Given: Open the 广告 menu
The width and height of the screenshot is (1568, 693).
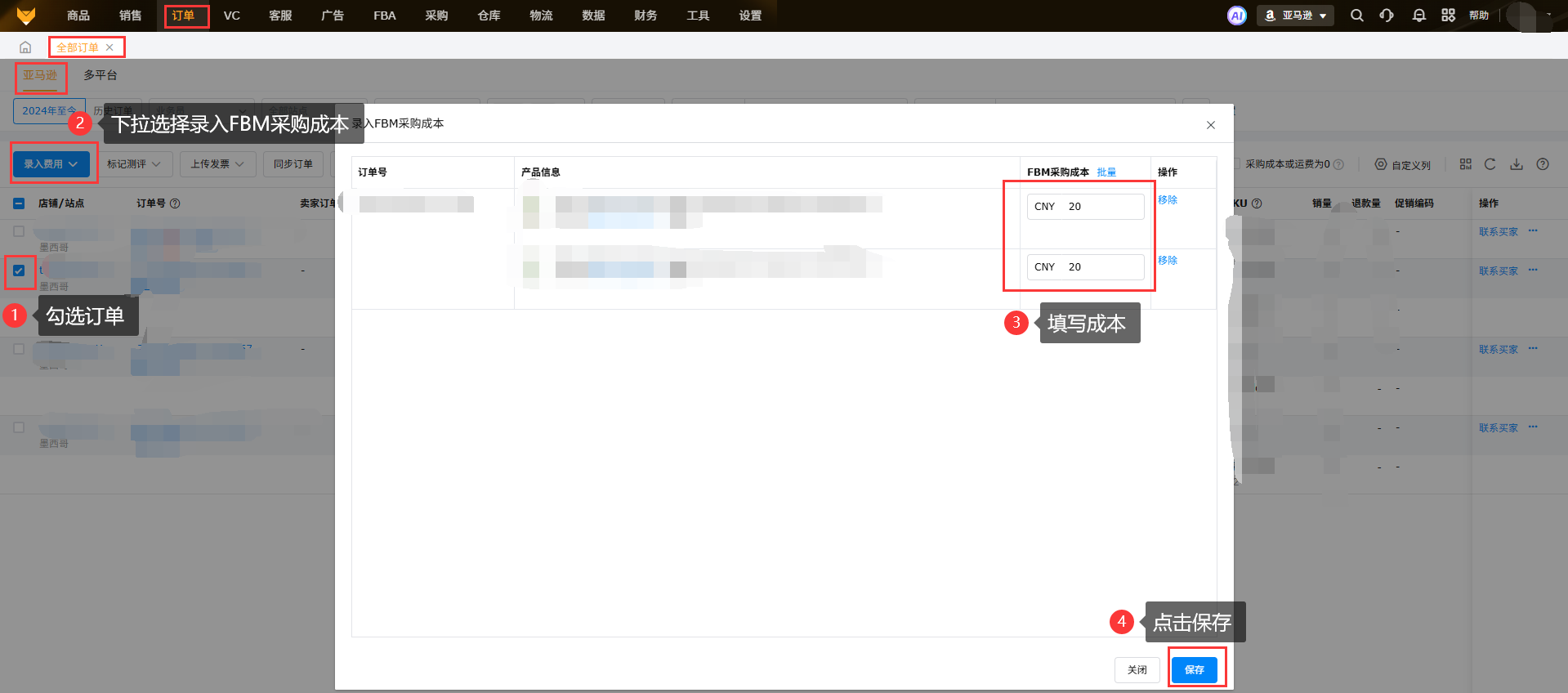Looking at the screenshot, I should 333,16.
